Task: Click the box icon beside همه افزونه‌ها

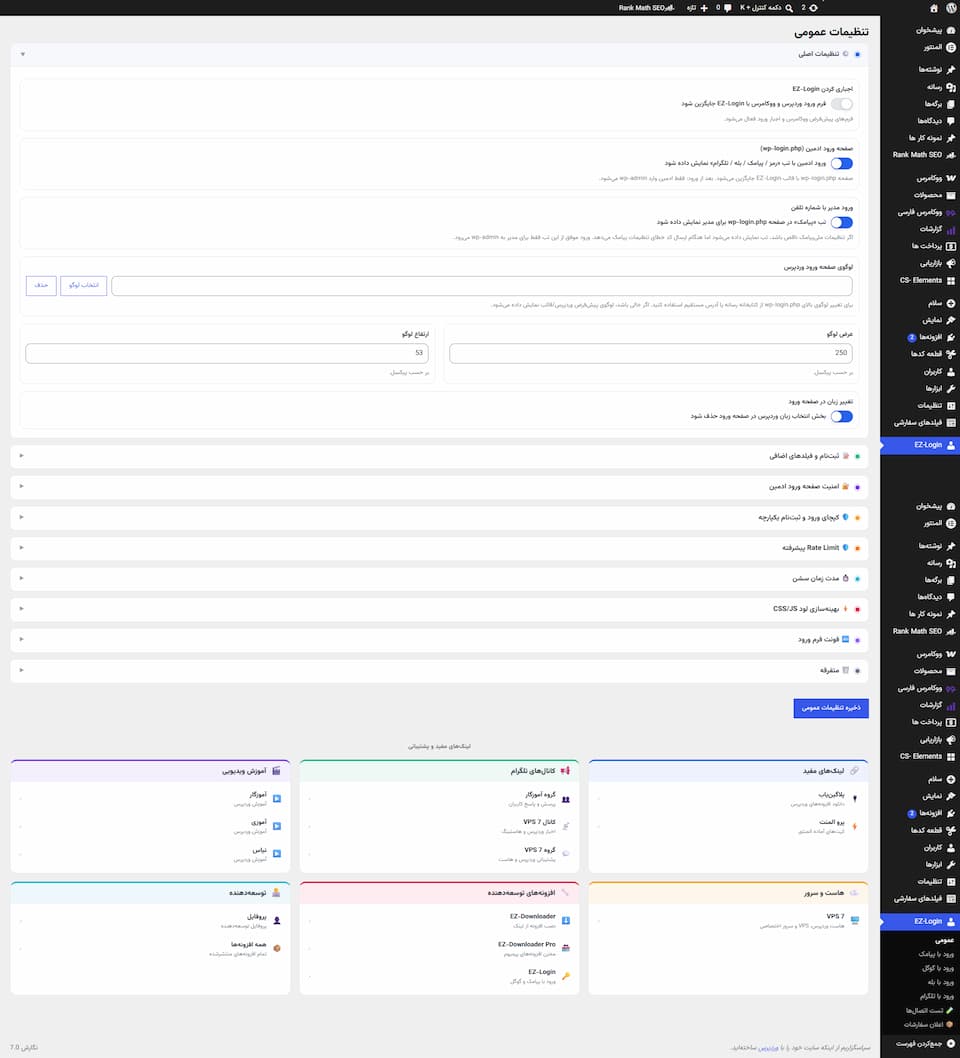Action: (277, 948)
